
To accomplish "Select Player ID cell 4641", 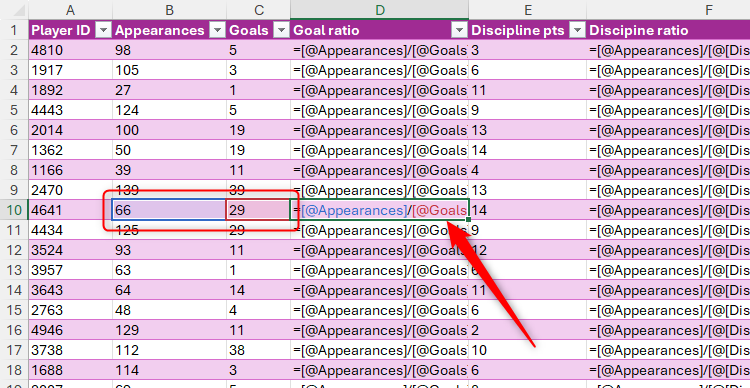I will point(70,210).
